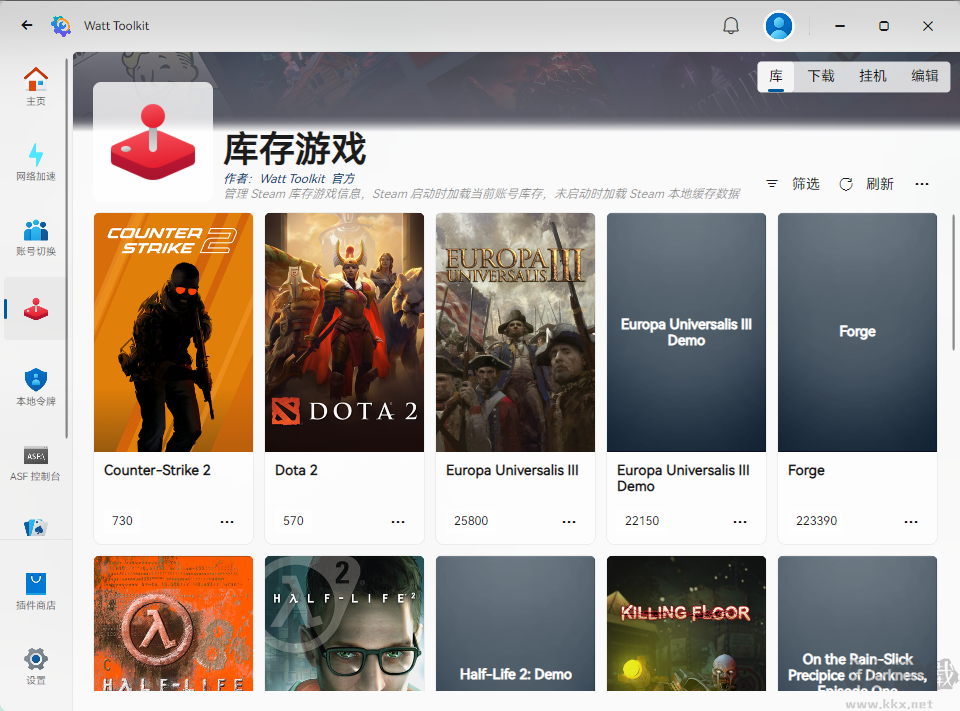Click the sidebar vertical scrollbar
Image resolution: width=960 pixels, height=711 pixels.
(x=66, y=248)
